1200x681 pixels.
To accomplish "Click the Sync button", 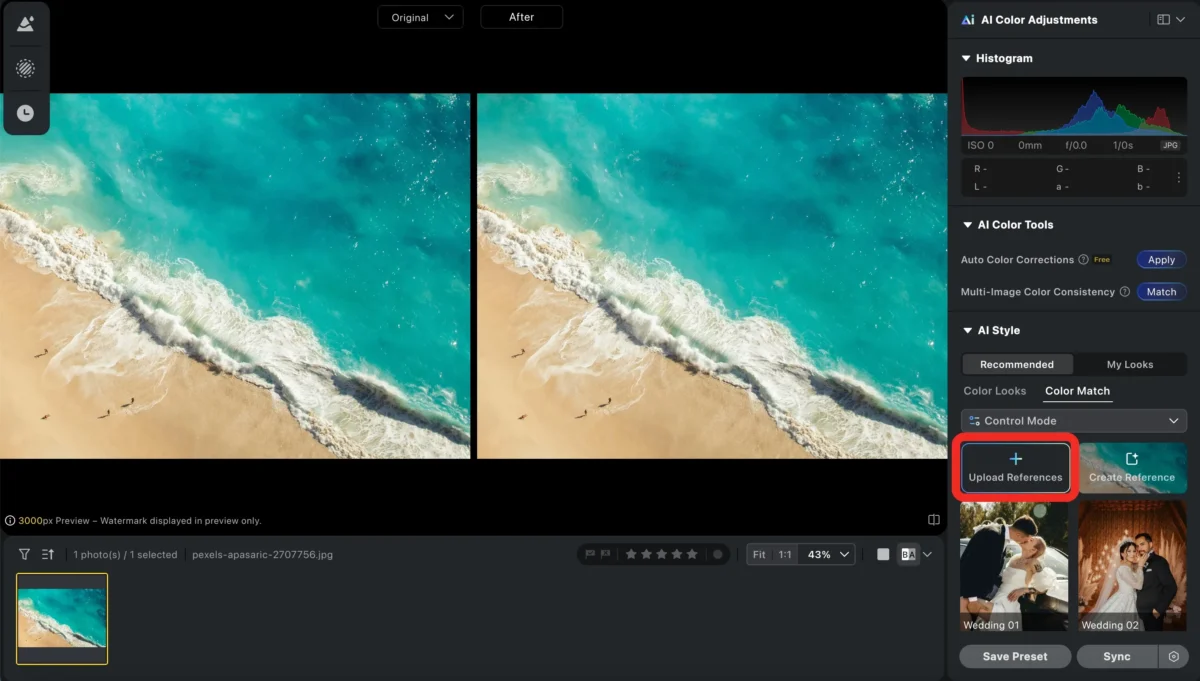I will click(x=1117, y=656).
